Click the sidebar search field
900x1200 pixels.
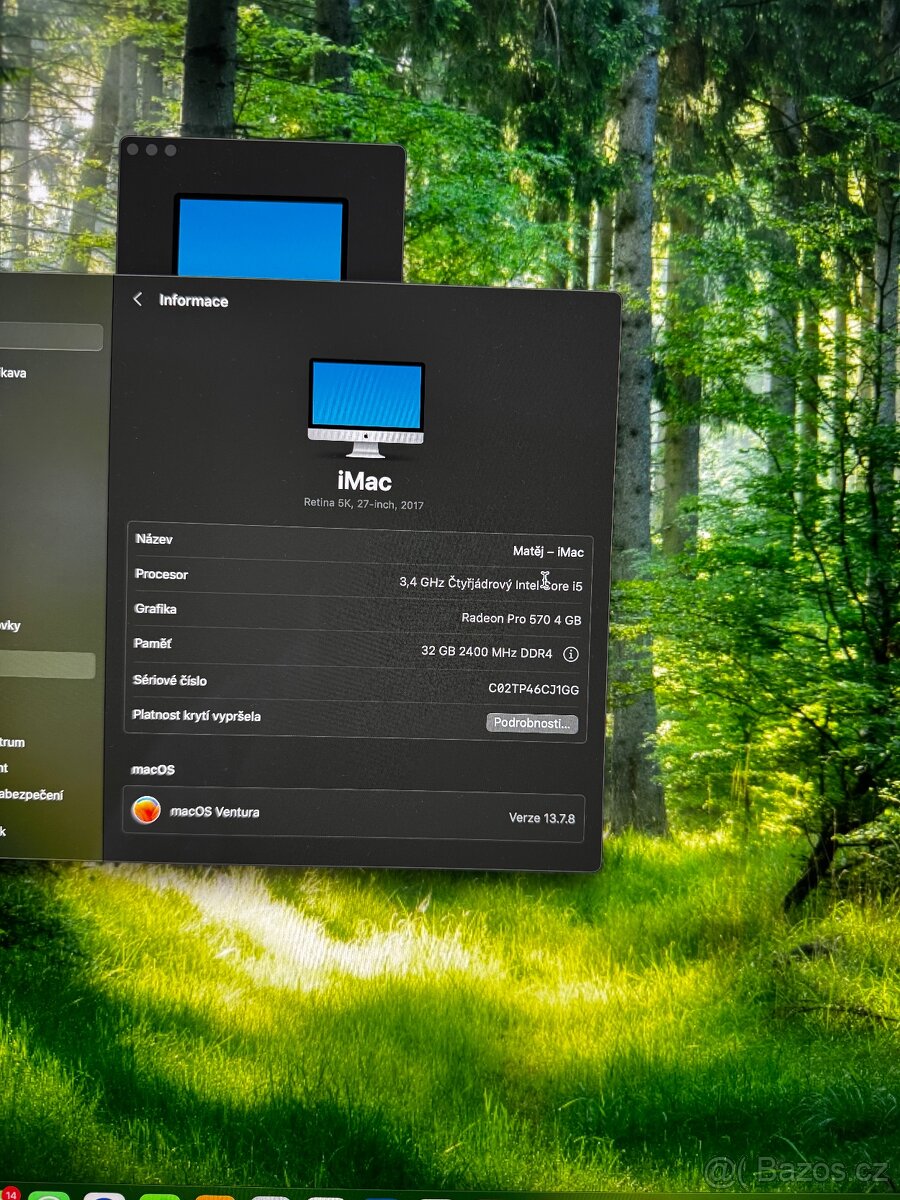[x=50, y=337]
